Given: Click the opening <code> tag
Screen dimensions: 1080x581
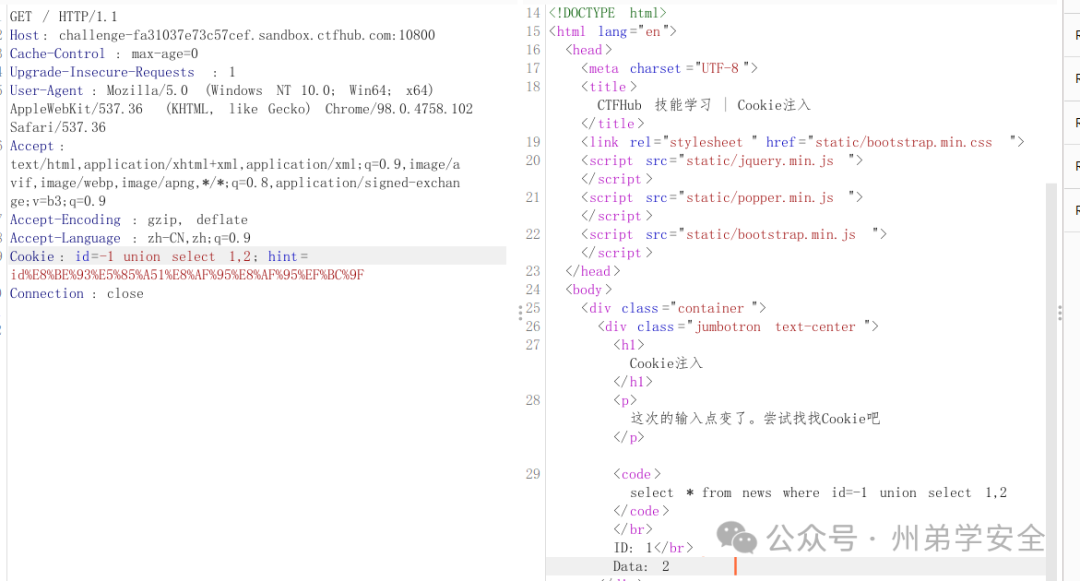Looking at the screenshot, I should point(637,474).
